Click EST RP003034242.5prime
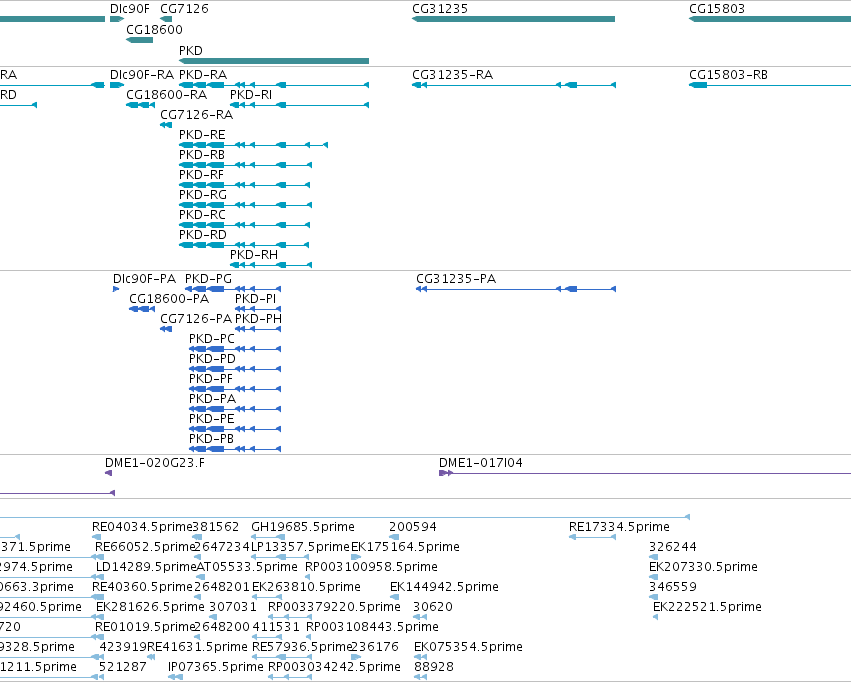851x682 pixels. pos(334,667)
